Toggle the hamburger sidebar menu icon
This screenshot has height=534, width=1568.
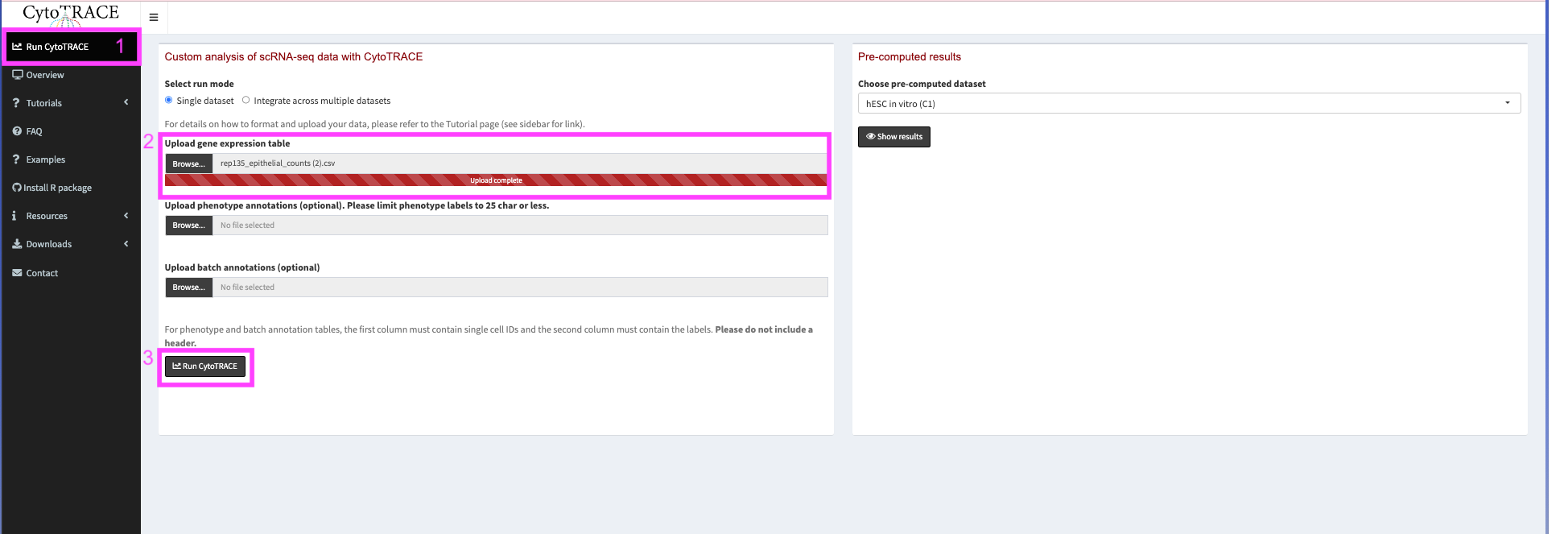[154, 17]
